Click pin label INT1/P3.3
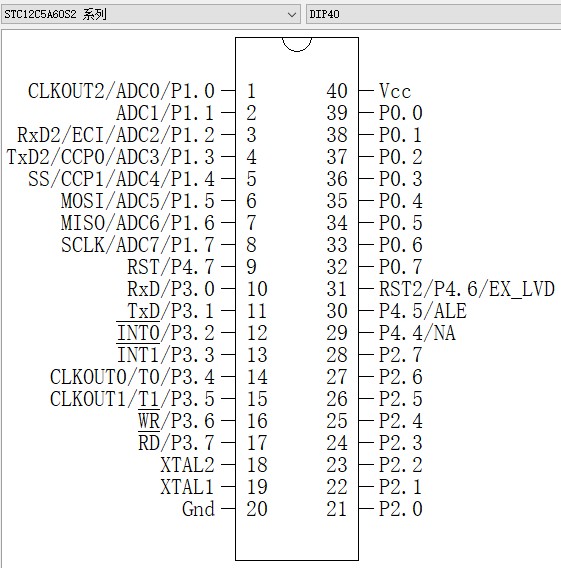 [166, 355]
